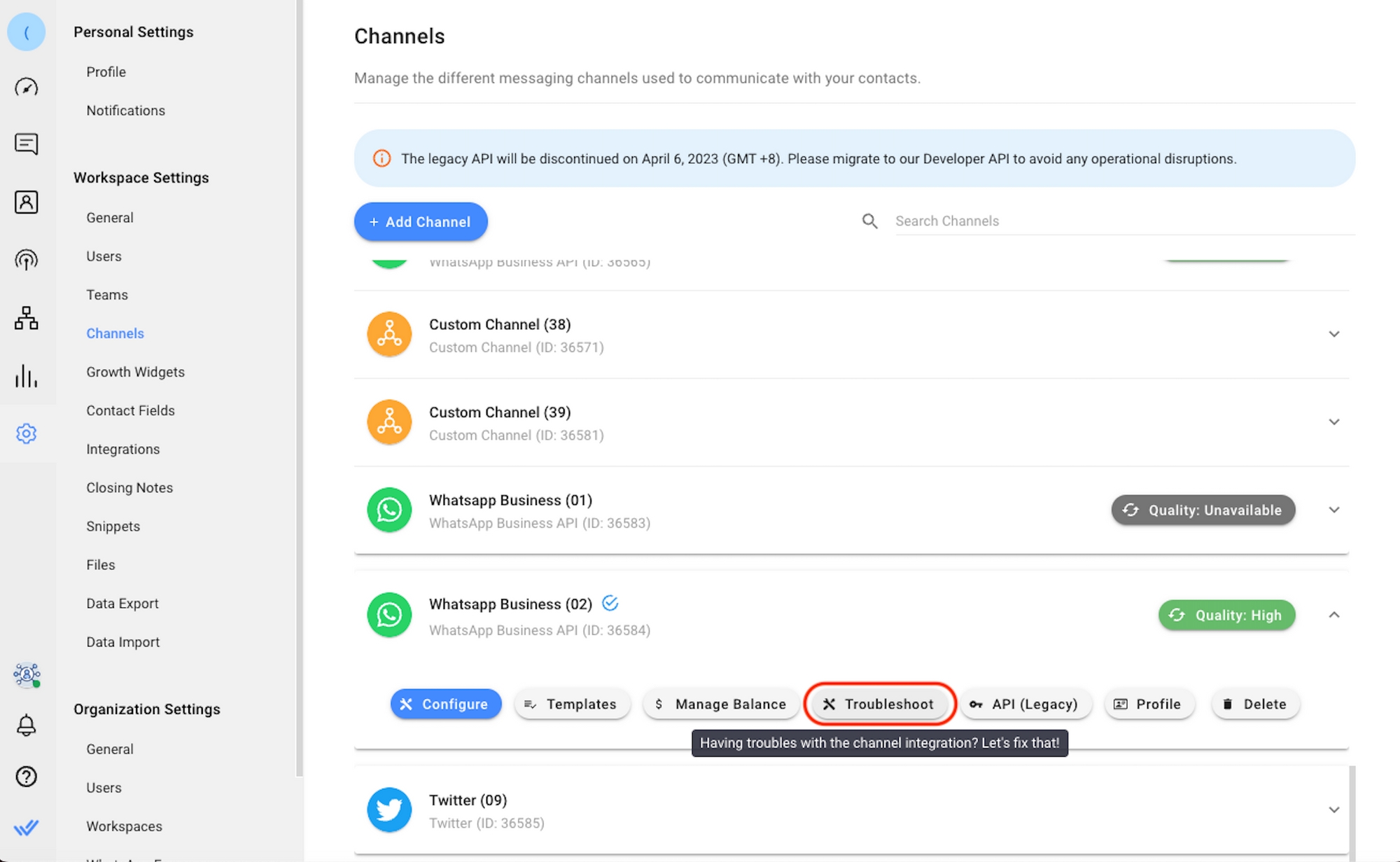This screenshot has height=862, width=1400.
Task: Open the reports bar chart icon
Action: (x=26, y=376)
